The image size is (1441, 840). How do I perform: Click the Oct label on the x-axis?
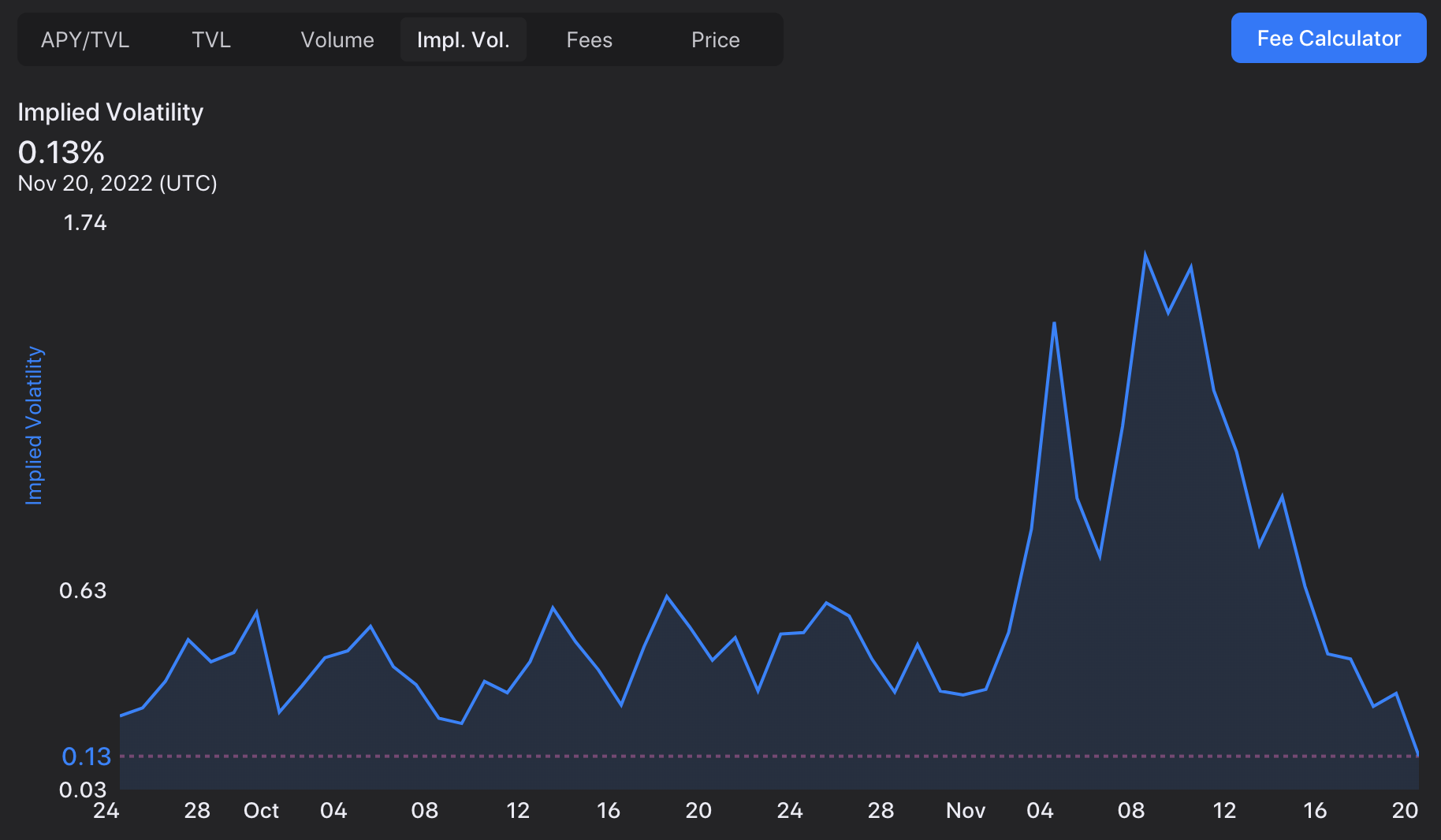(x=261, y=811)
